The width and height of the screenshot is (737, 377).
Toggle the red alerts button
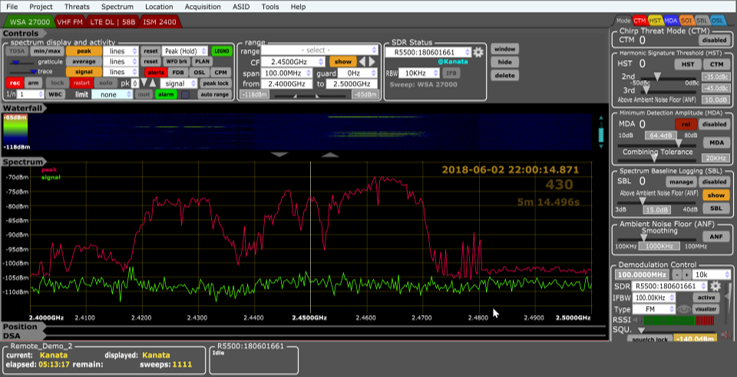click(x=156, y=72)
